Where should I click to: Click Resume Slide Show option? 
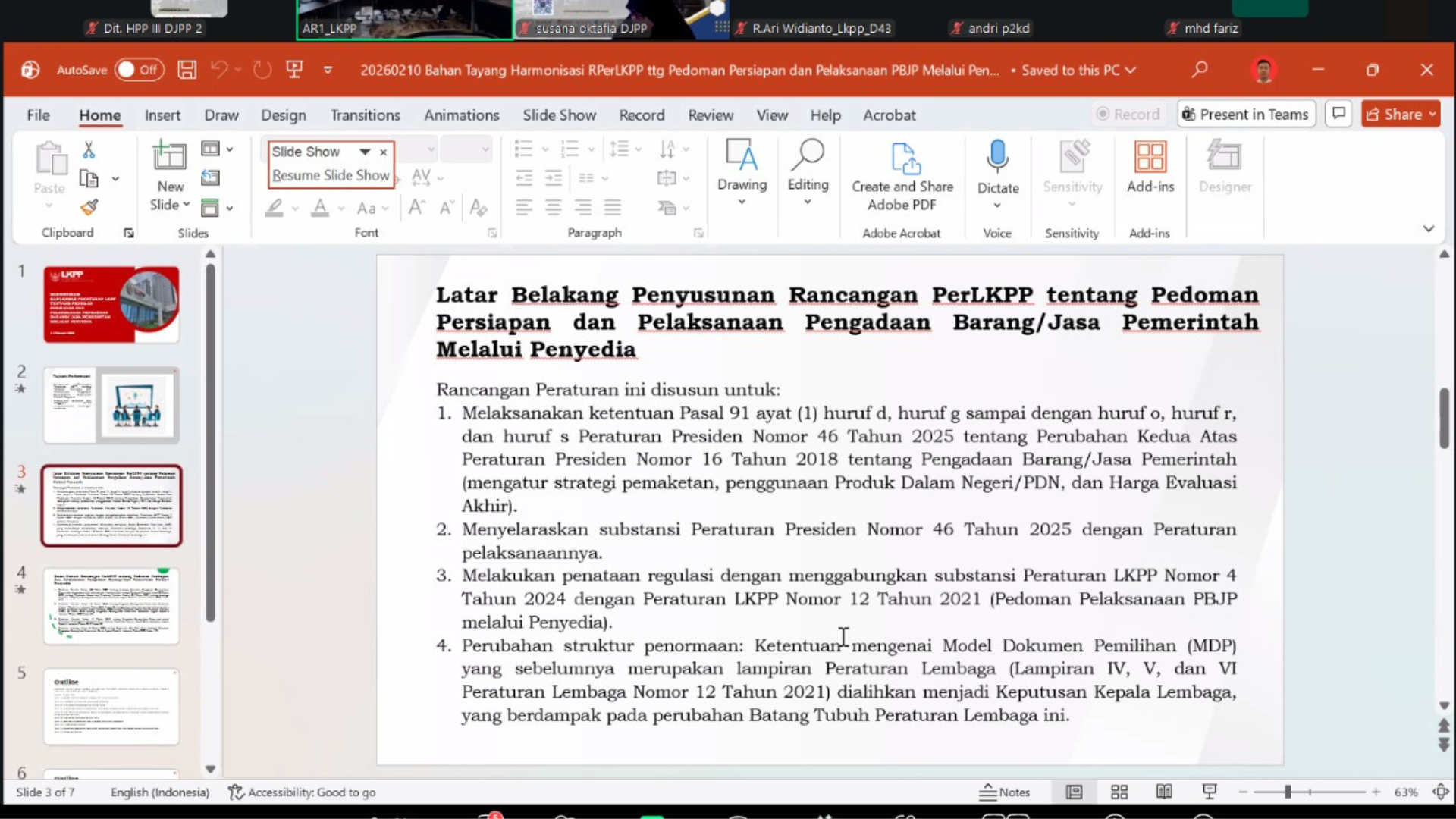pyautogui.click(x=331, y=175)
